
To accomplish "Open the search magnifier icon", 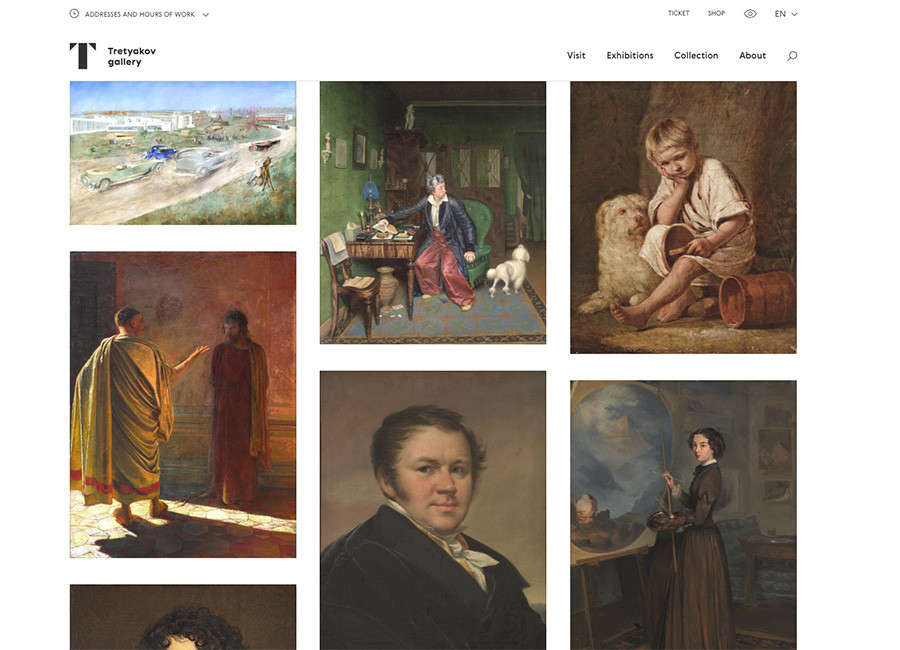I will (x=792, y=56).
